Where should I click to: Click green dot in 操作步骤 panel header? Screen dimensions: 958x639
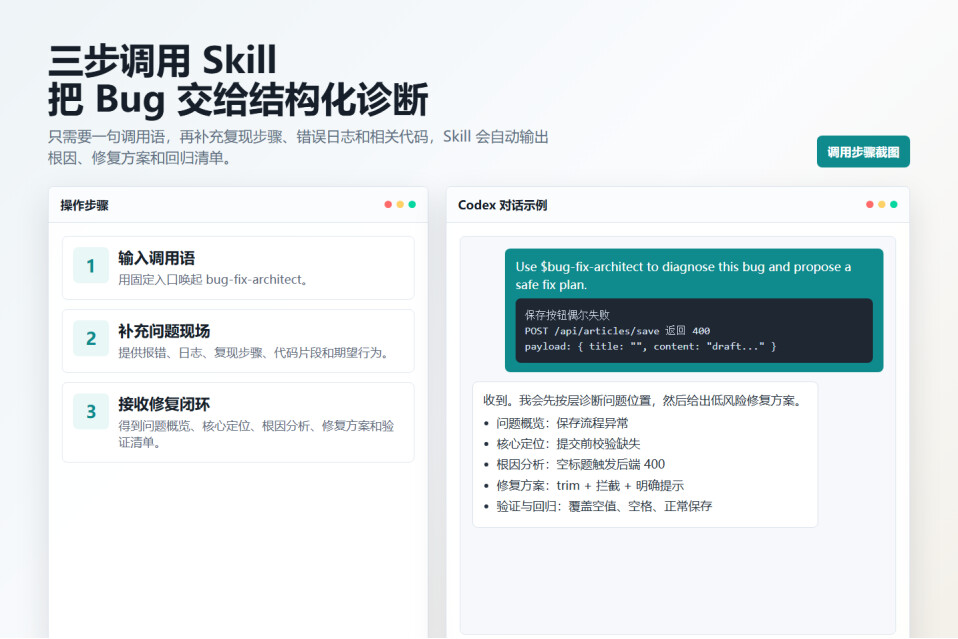point(412,204)
